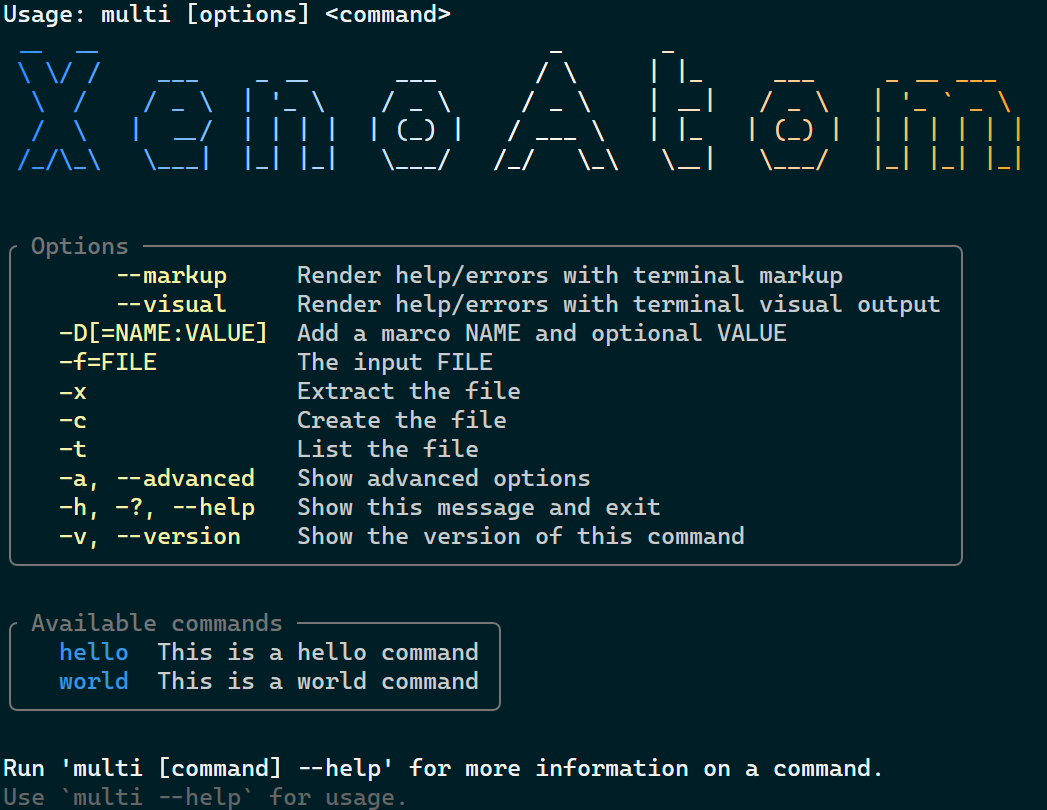Click the Usage line at top
Image resolution: width=1047 pixels, height=810 pixels.
(227, 14)
